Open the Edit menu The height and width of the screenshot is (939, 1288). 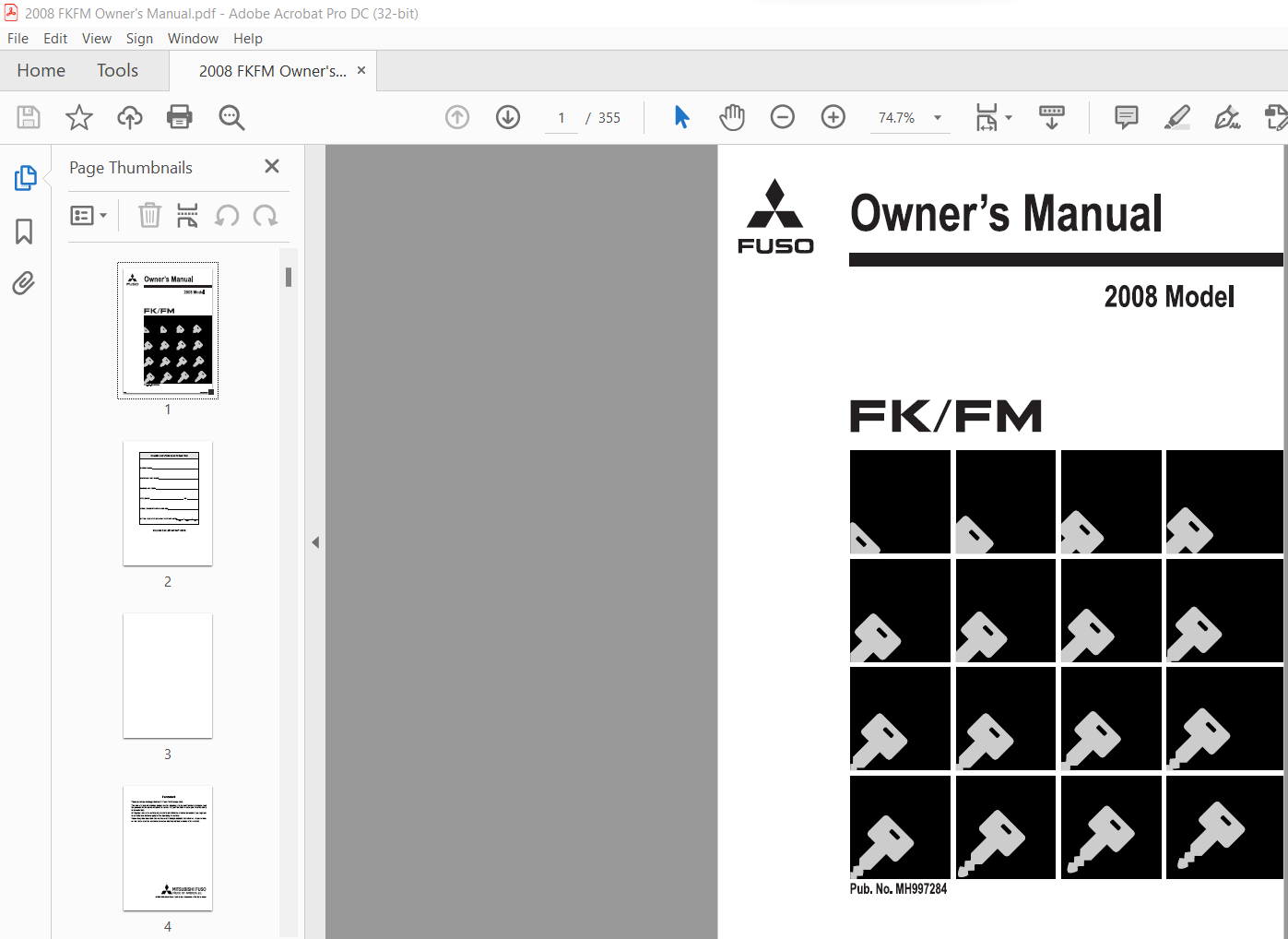[55, 39]
